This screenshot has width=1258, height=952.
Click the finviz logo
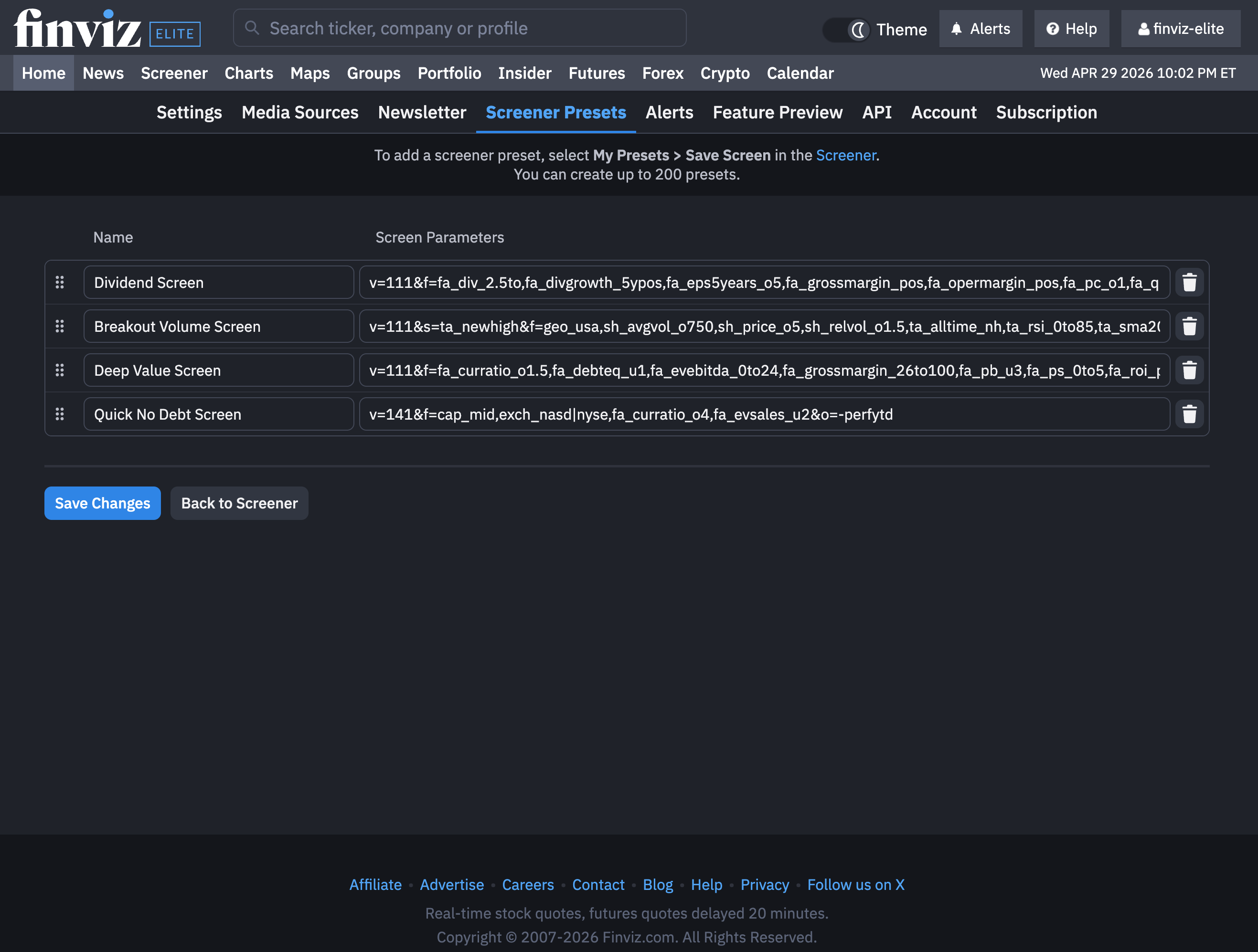(78, 29)
